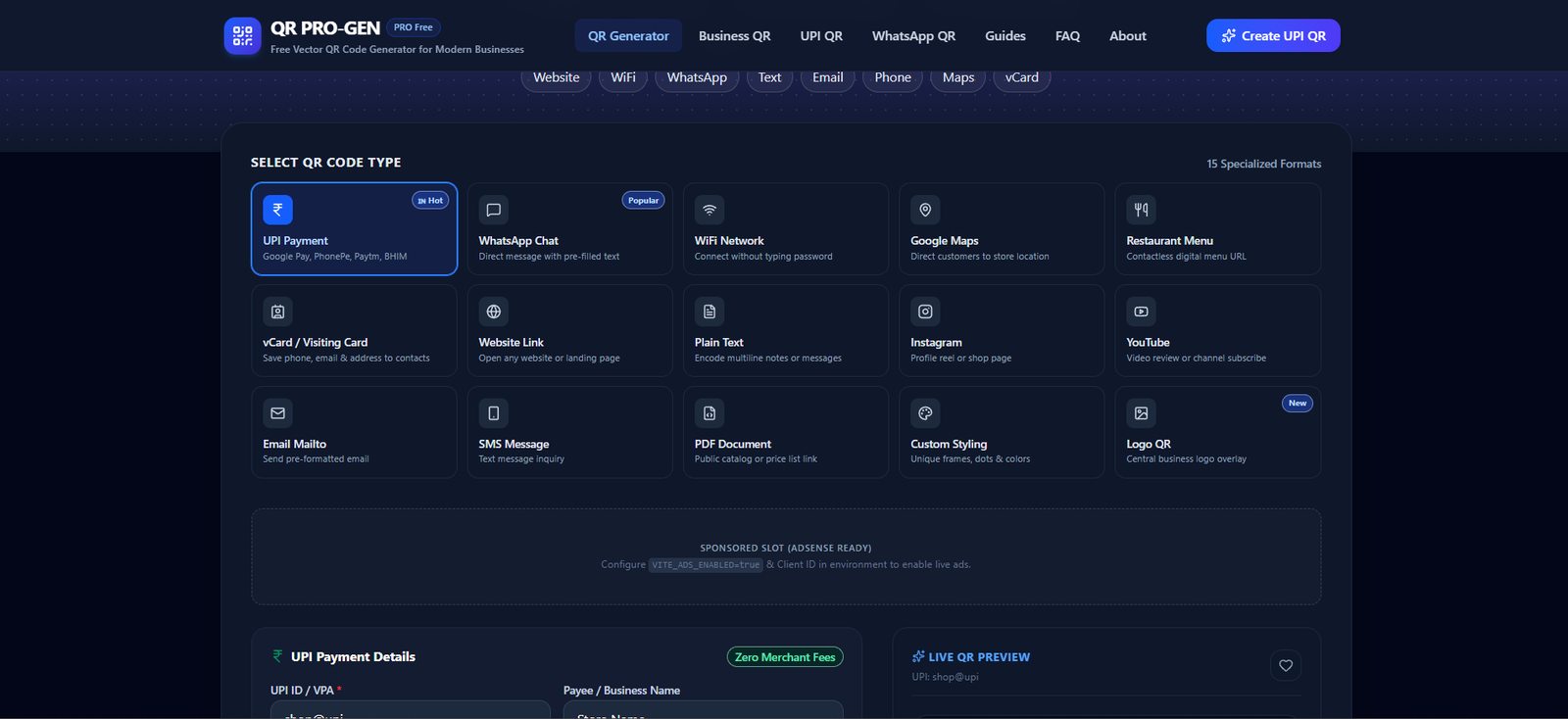Click the Plain Text document icon

point(710,312)
